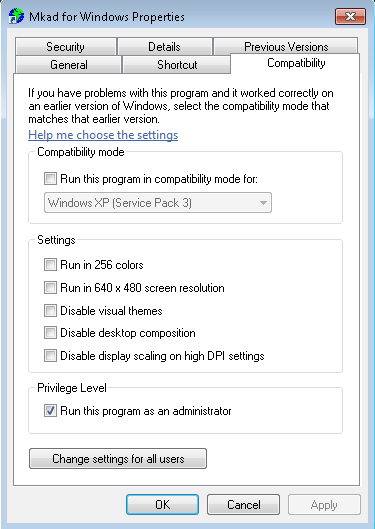Viewport: 375px width, 529px height.
Task: Click Change settings for all users button
Action: 118,459
